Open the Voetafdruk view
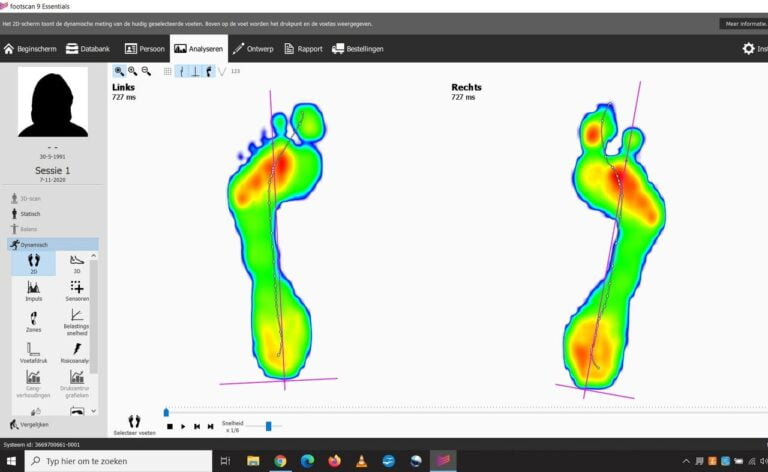Screen dimensions: 768x472 click(x=33, y=353)
